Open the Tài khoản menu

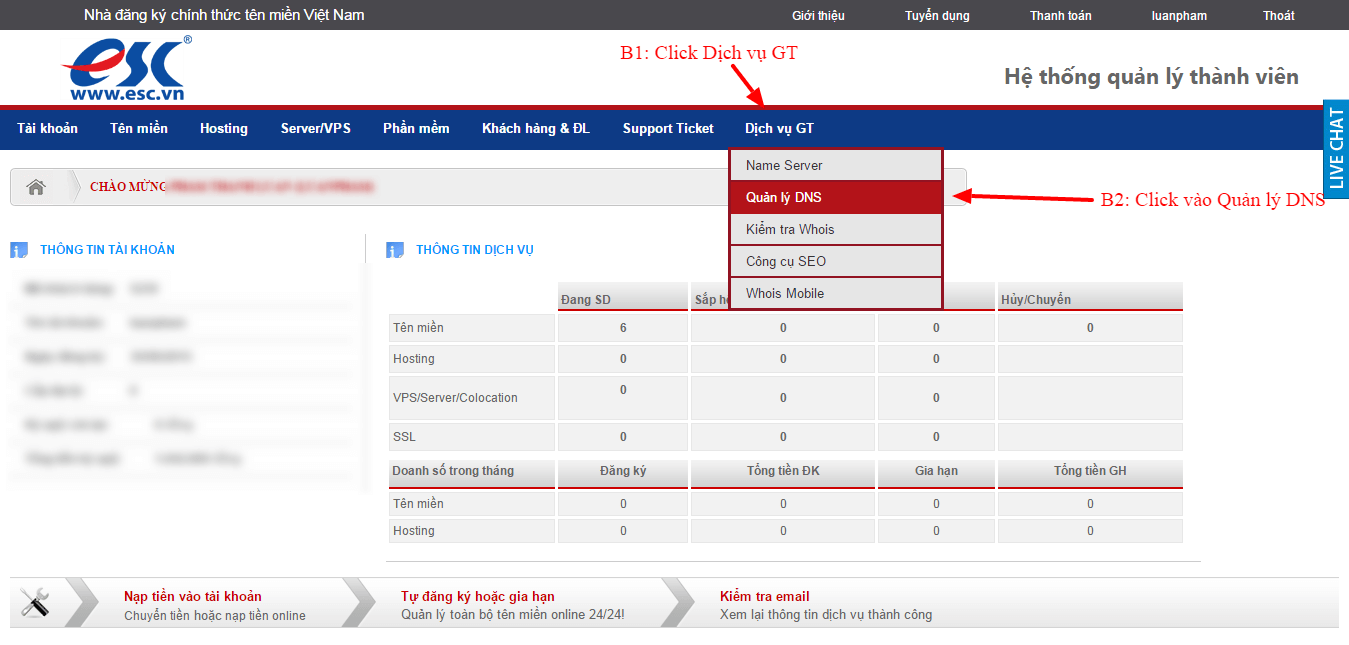point(47,128)
